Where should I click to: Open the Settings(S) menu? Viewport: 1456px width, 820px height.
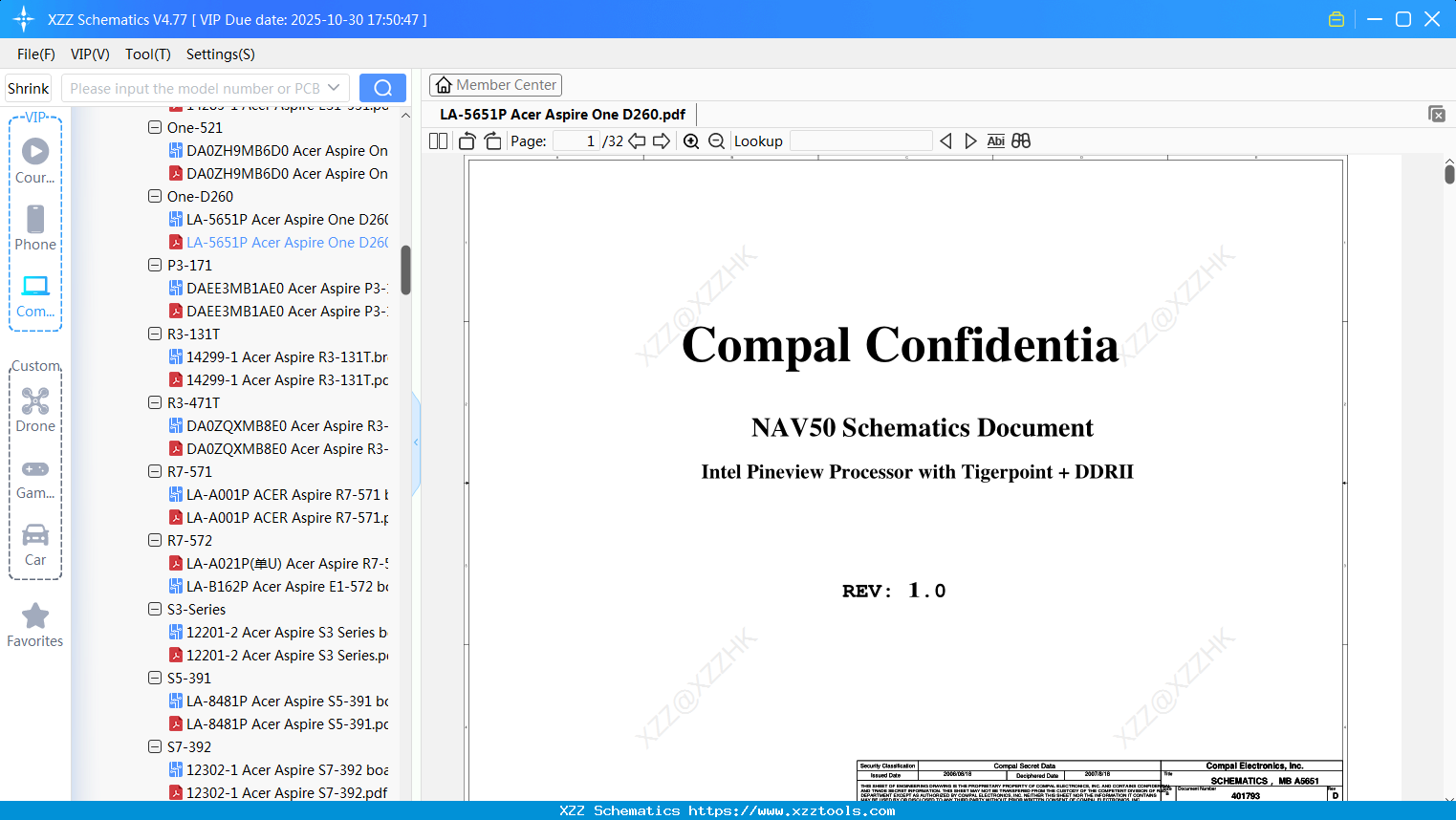pos(221,54)
